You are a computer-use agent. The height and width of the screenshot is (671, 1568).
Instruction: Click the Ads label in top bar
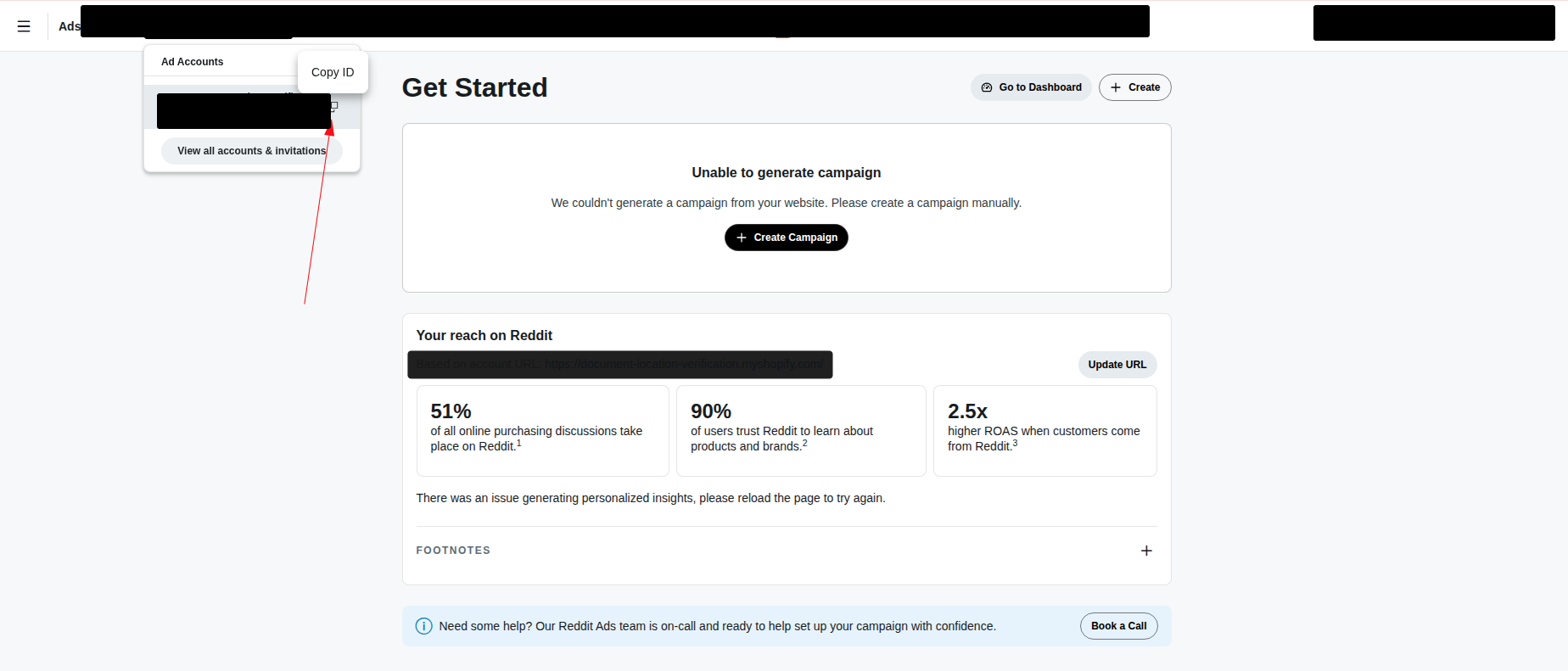[69, 26]
